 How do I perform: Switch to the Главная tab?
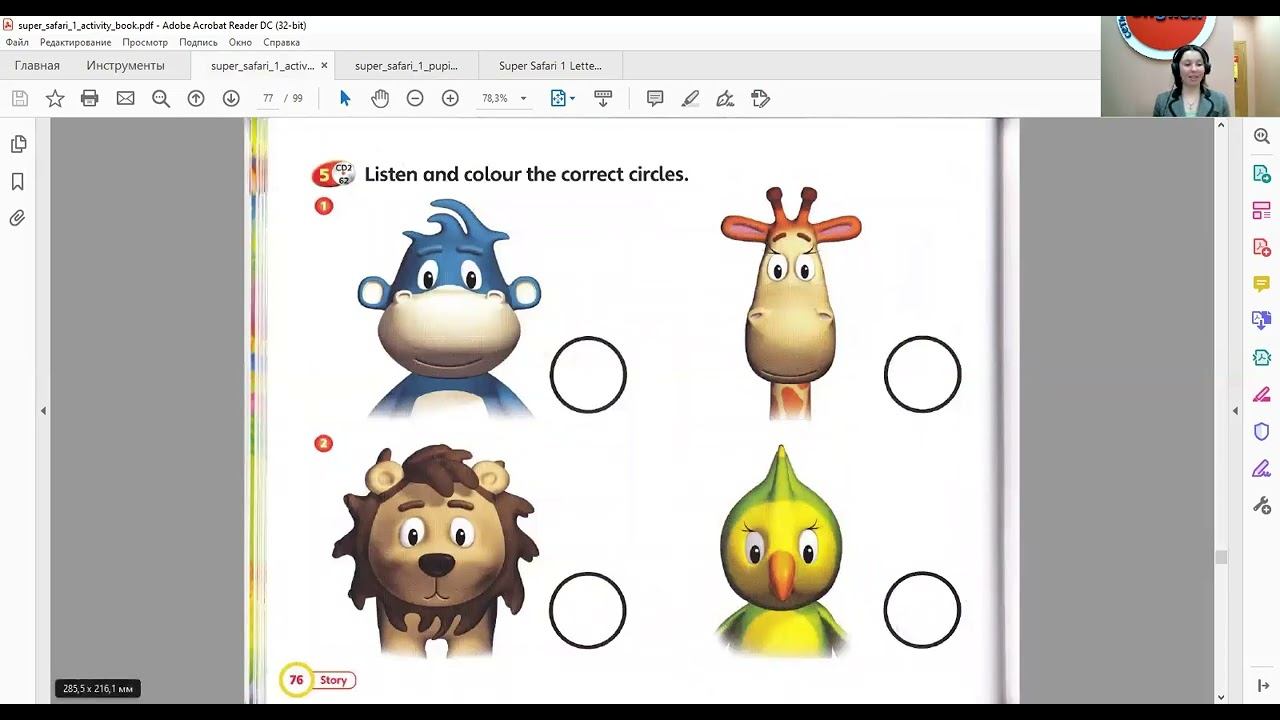37,66
